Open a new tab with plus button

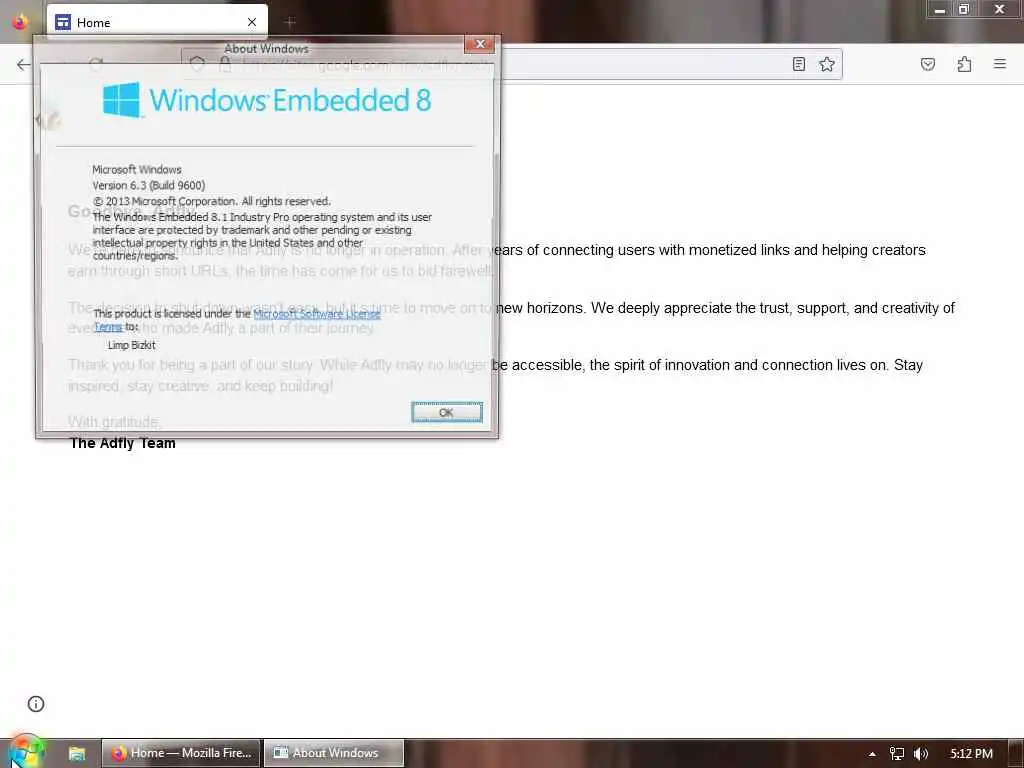tap(290, 22)
